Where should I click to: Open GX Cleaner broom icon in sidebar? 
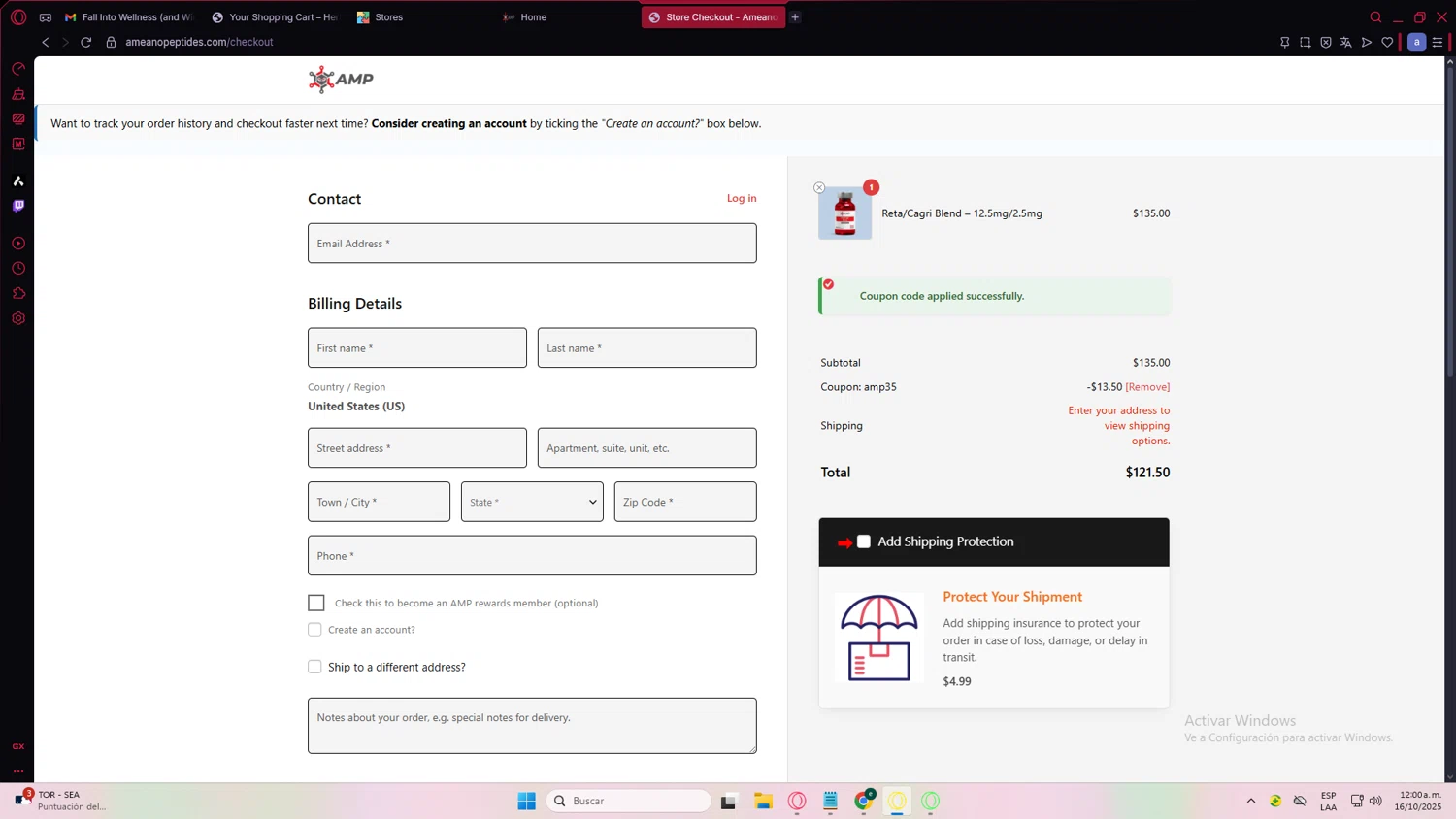[18, 94]
